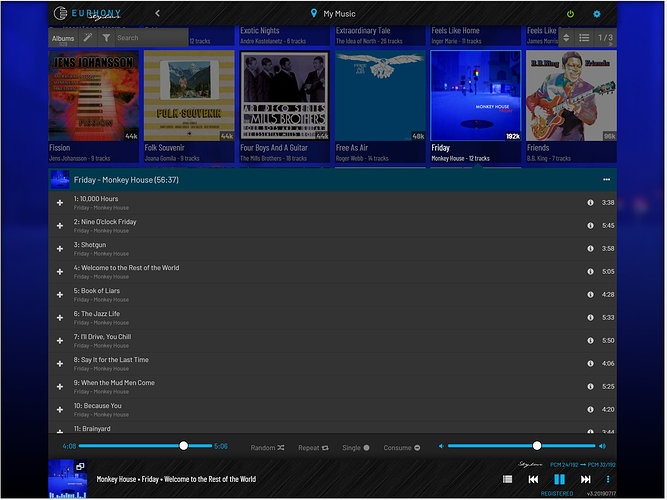
Task: Add Nine O'clock Friday with plus icon
Action: click(60, 226)
